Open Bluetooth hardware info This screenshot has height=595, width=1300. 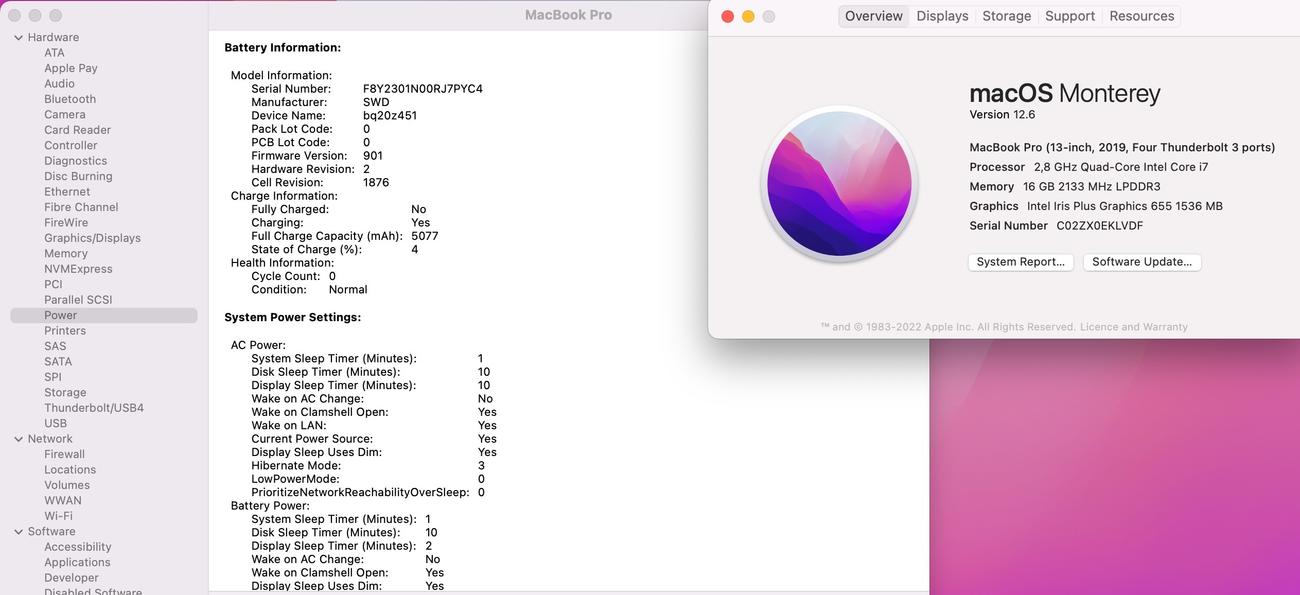tap(70, 99)
